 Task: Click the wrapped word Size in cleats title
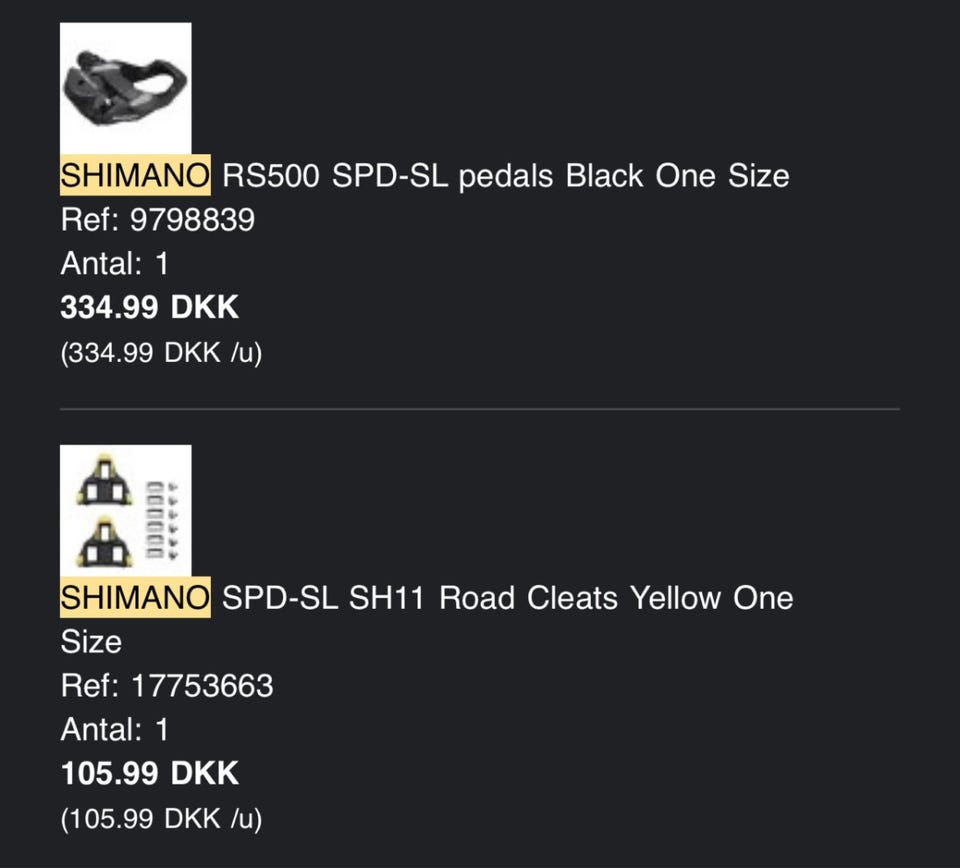[90, 642]
